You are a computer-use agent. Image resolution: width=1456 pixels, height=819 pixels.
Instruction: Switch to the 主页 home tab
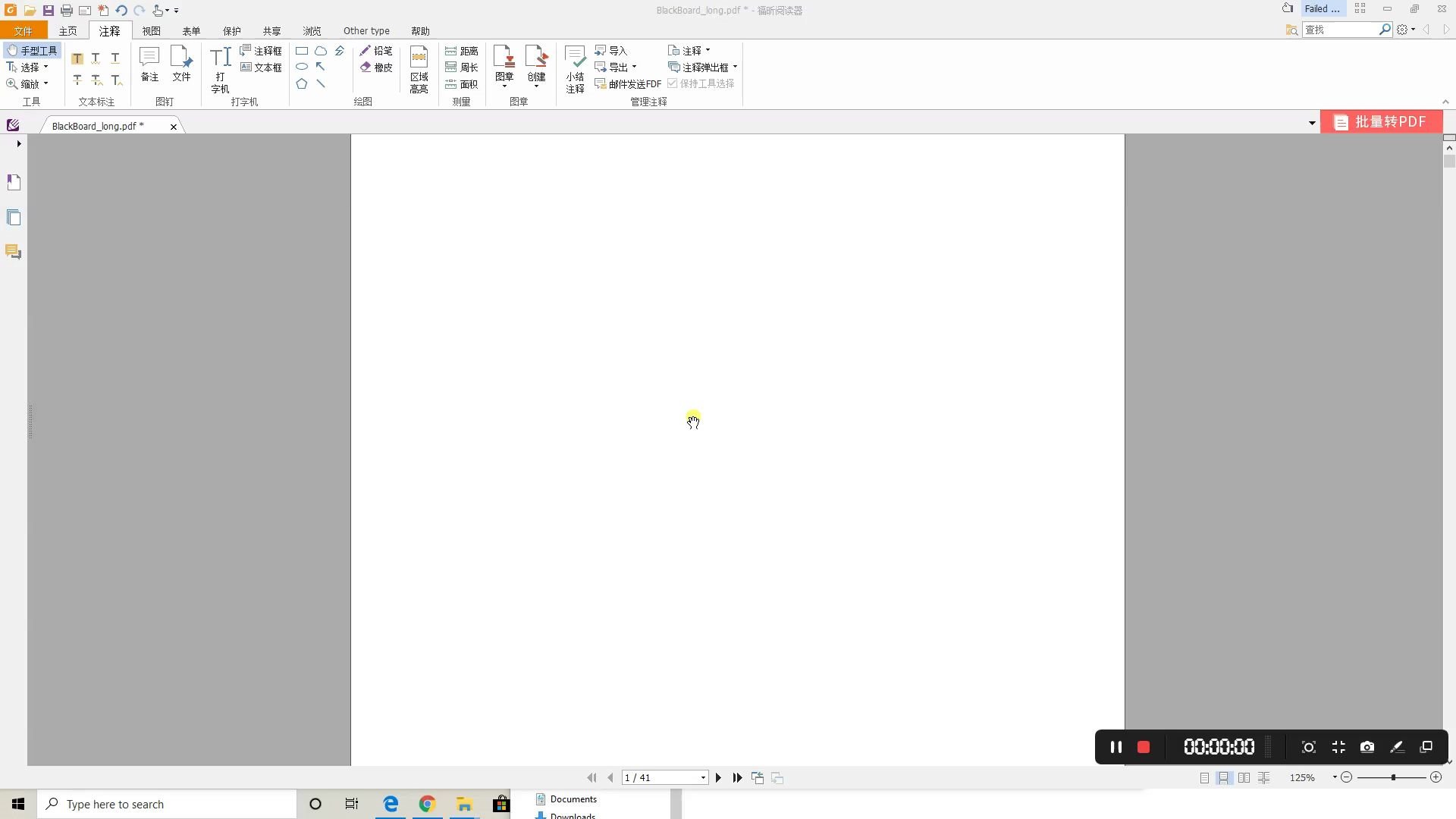[x=67, y=31]
